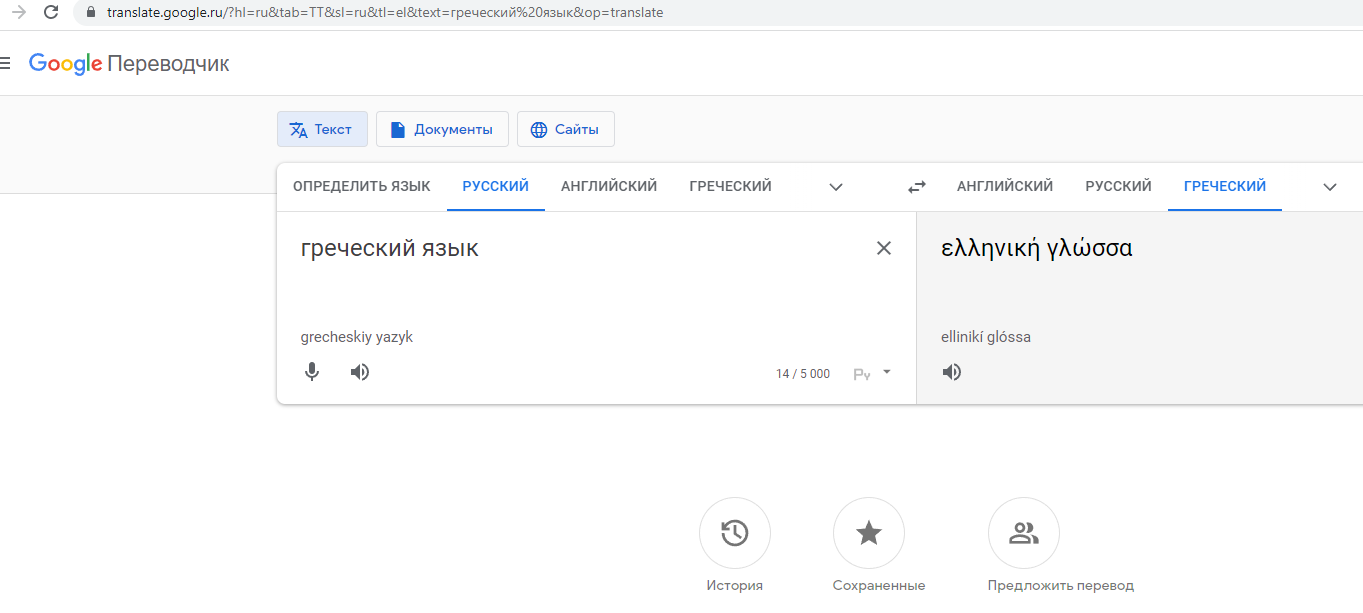The width and height of the screenshot is (1363, 613).
Task: Click source text field греческий язык
Action: (390, 248)
